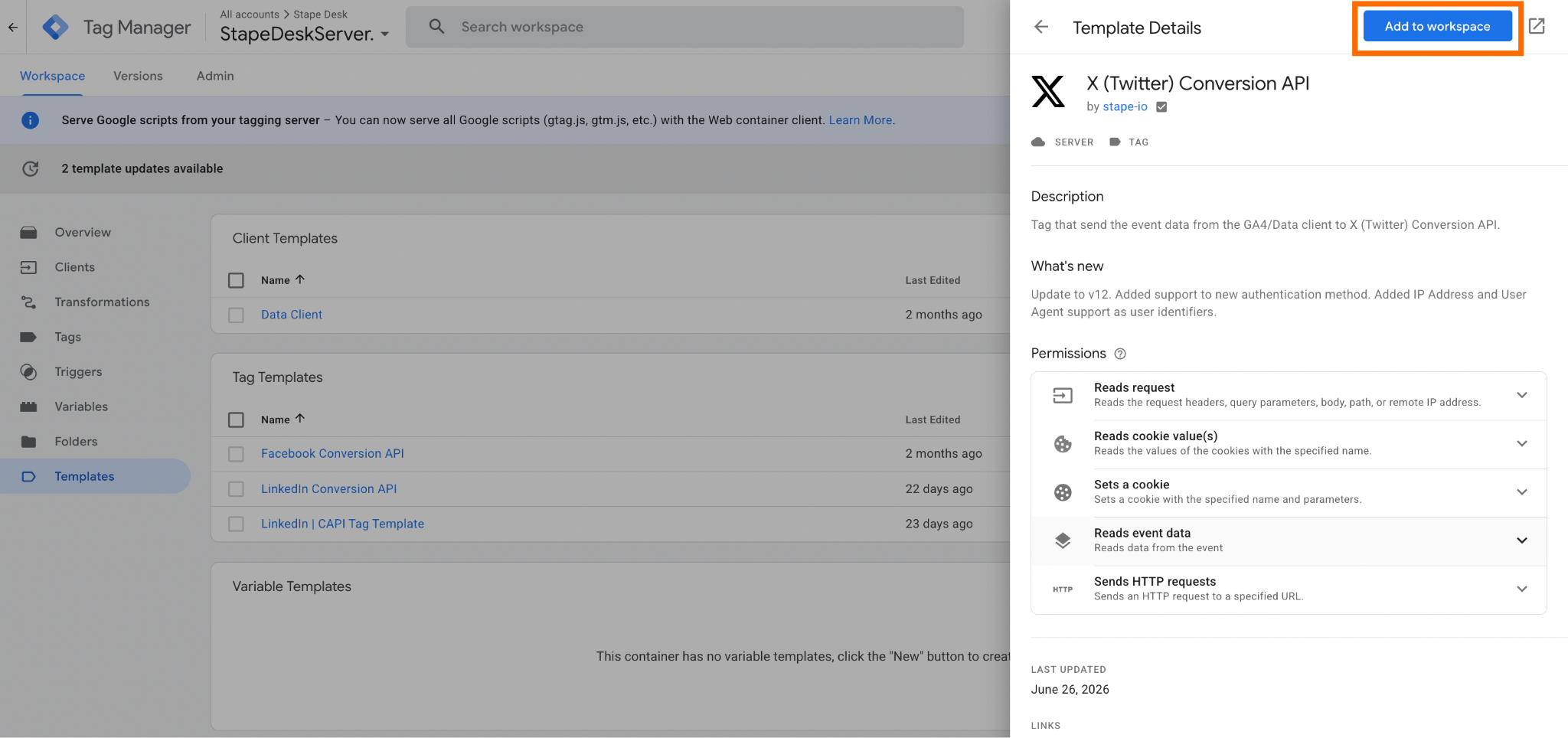
Task: Expand the Sends HTTP requests chevron
Action: [x=1522, y=589]
